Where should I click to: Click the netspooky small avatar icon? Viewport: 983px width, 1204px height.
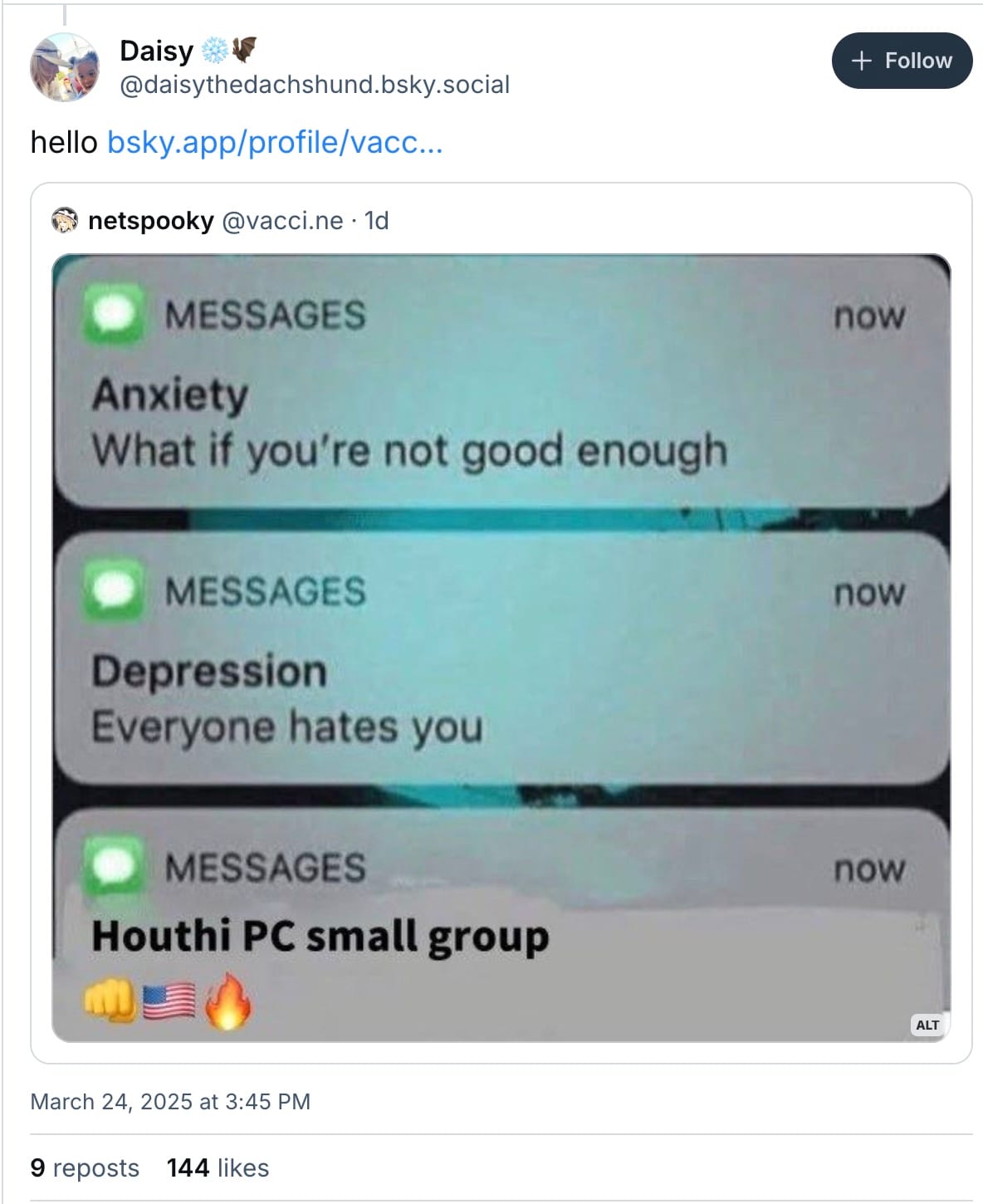pos(65,220)
